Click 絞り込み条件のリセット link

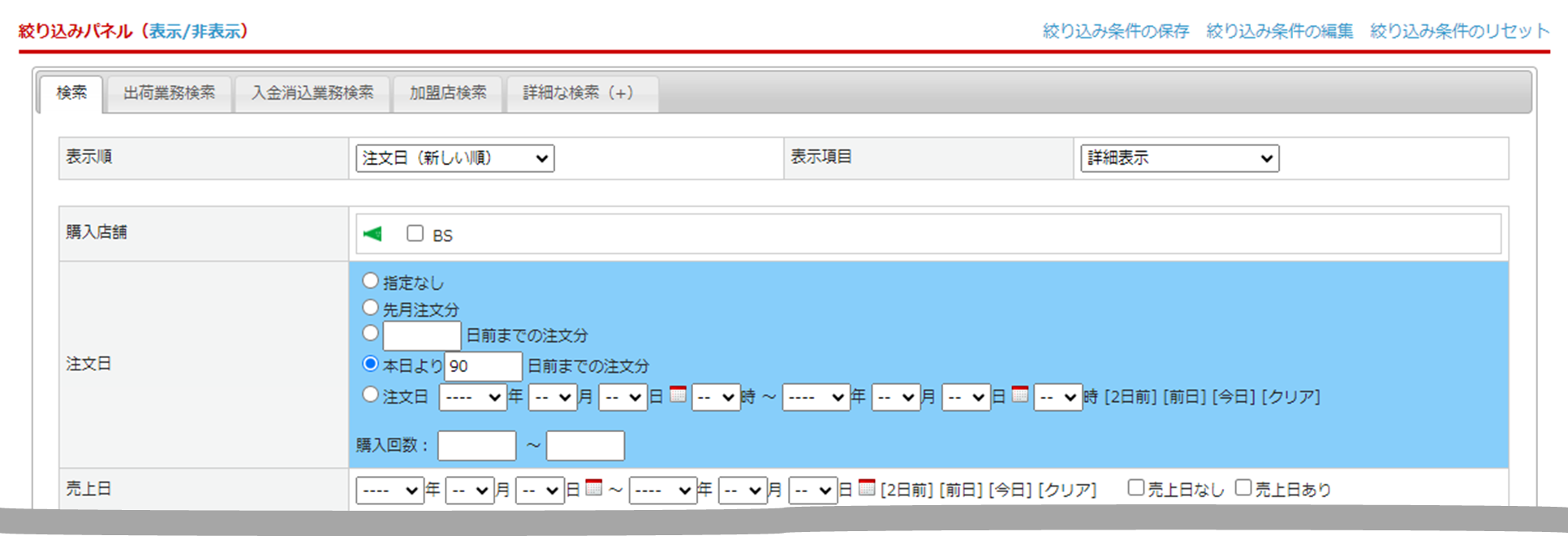tap(1459, 32)
